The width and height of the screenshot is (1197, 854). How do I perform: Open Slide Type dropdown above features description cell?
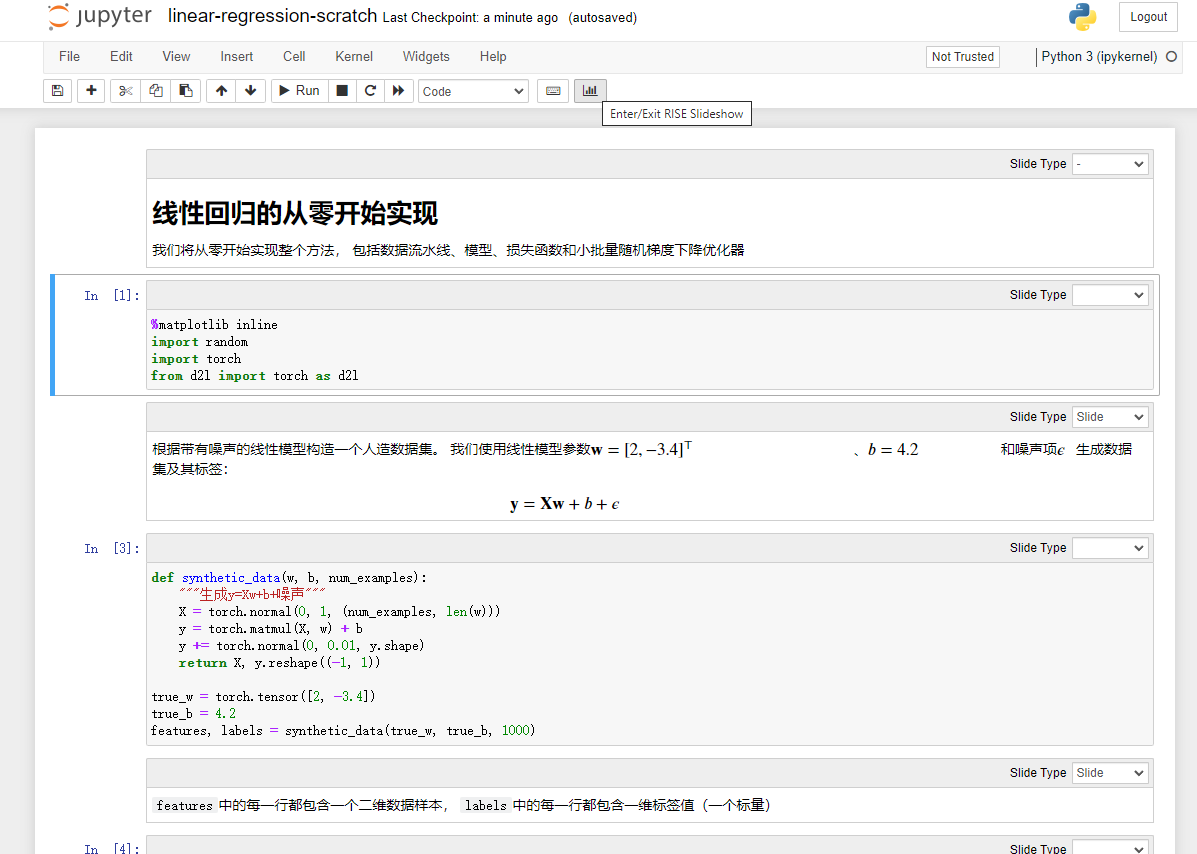1110,773
